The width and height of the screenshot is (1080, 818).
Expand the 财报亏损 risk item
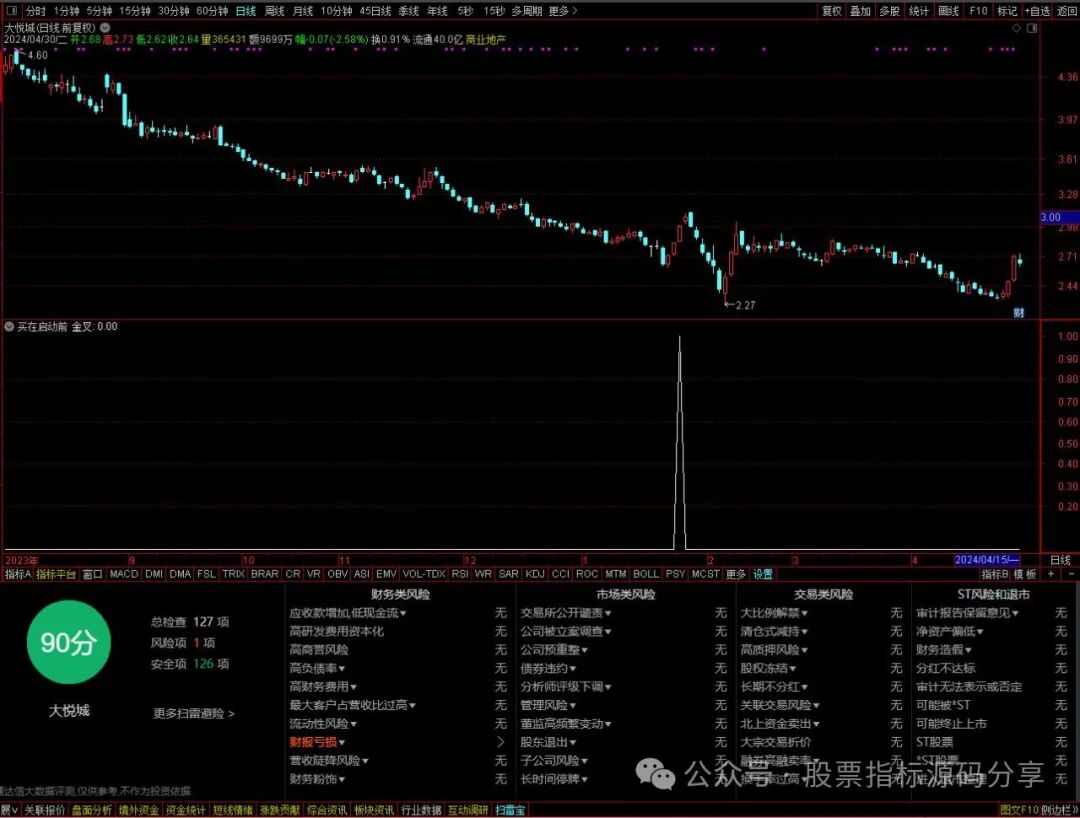click(318, 742)
